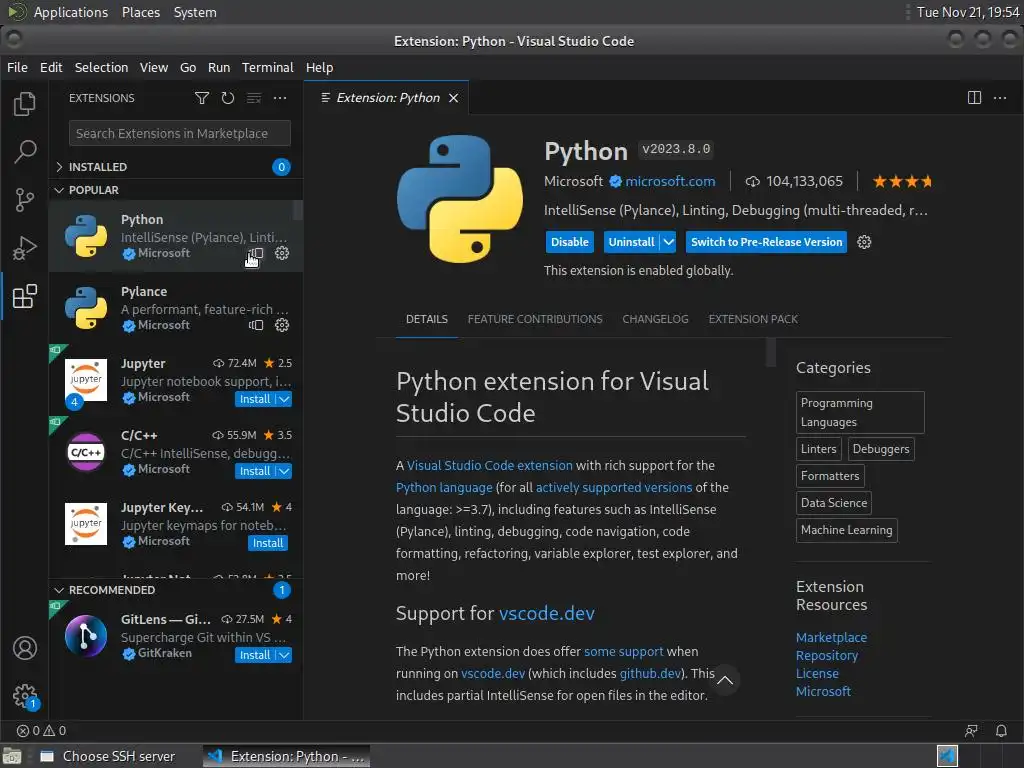
Task: Open GitLens Install dropdown arrow
Action: [284, 656]
